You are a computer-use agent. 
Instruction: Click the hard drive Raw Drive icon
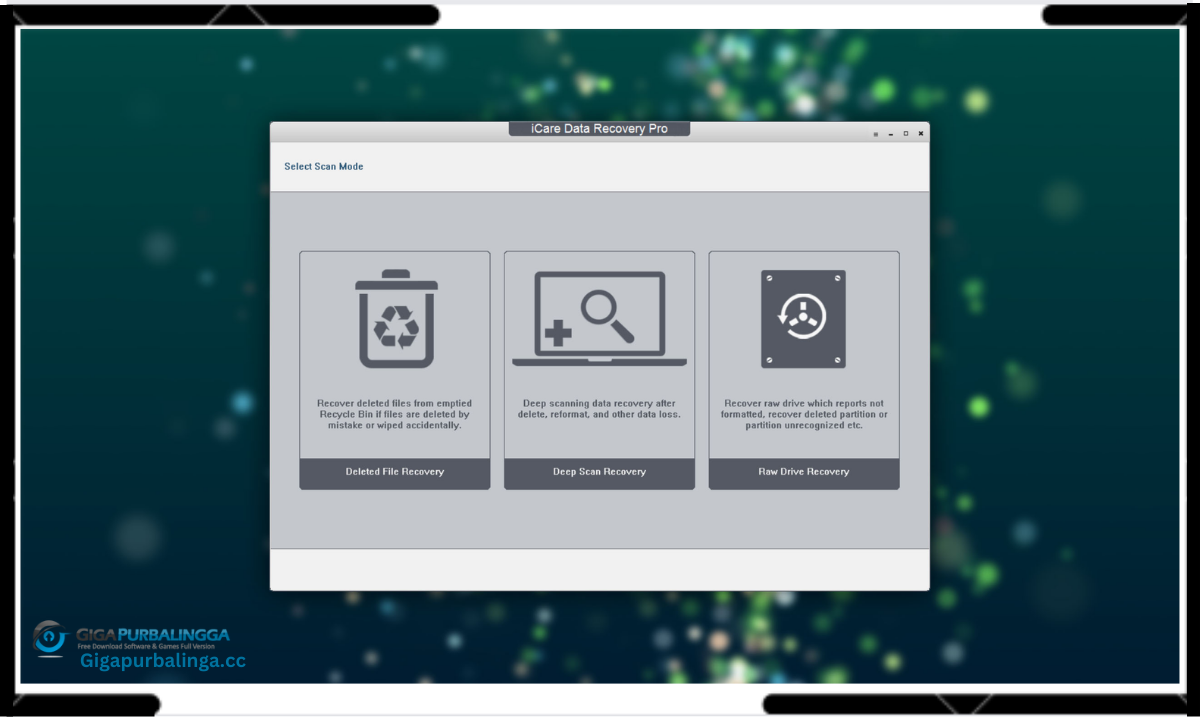(x=803, y=319)
